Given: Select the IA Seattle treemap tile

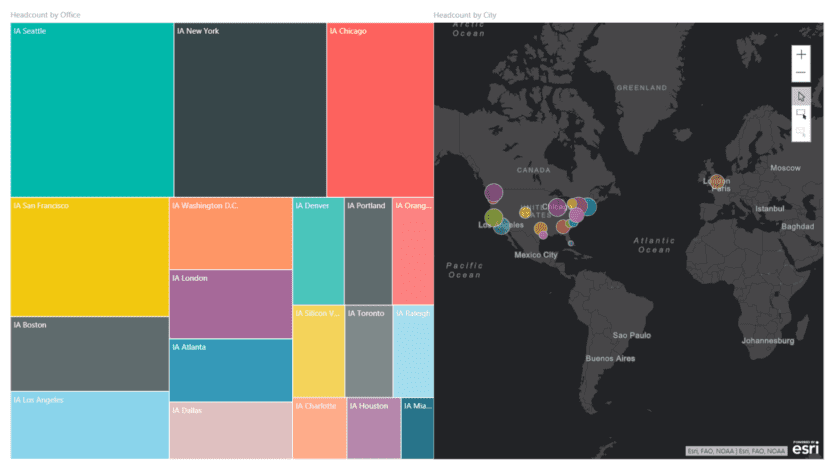Looking at the screenshot, I should coord(92,110).
